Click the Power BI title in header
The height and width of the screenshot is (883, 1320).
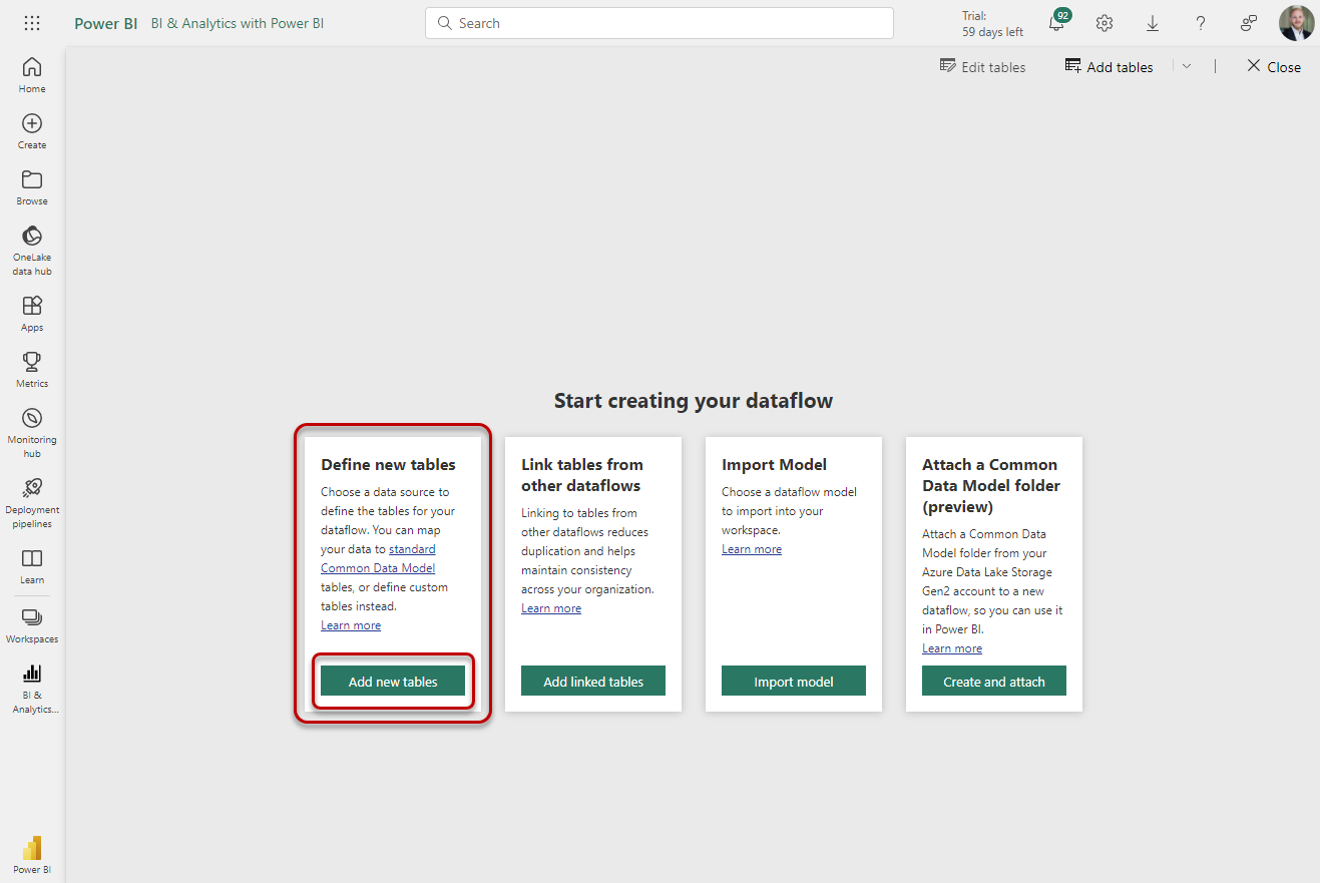(x=106, y=23)
